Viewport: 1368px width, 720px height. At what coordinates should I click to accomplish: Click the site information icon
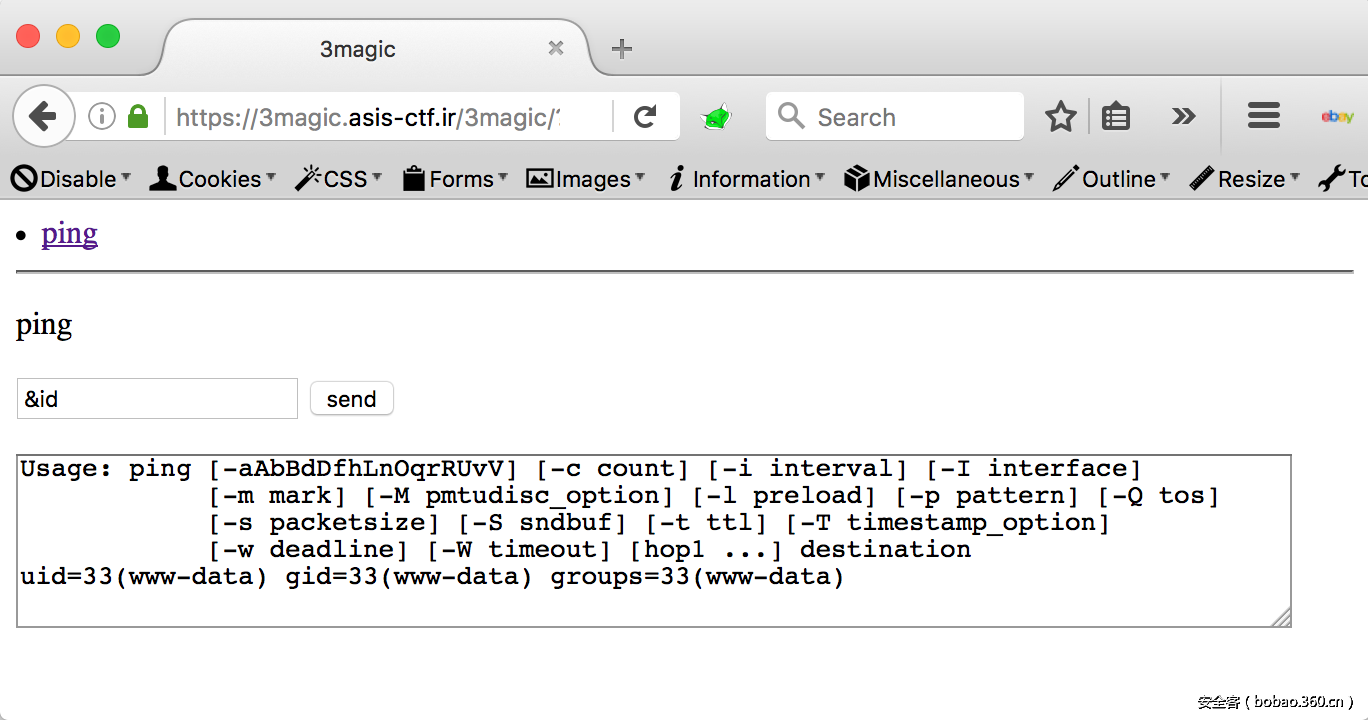pyautogui.click(x=102, y=117)
